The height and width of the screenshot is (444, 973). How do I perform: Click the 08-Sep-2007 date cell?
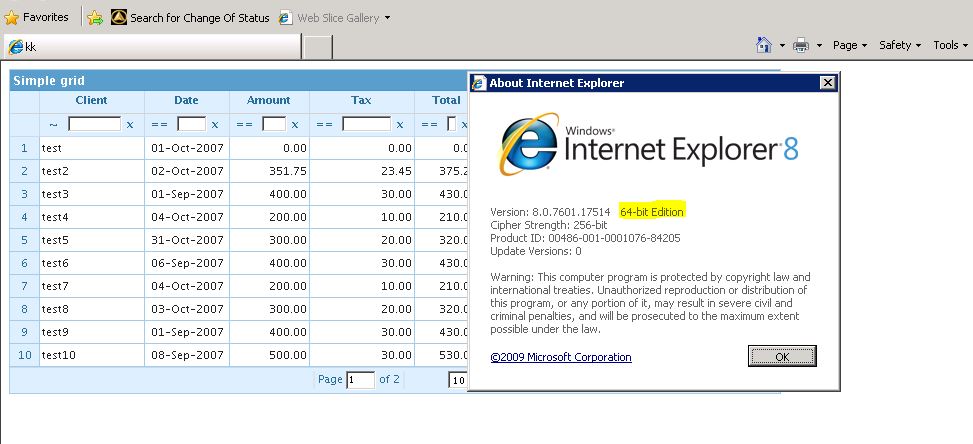[x=187, y=355]
